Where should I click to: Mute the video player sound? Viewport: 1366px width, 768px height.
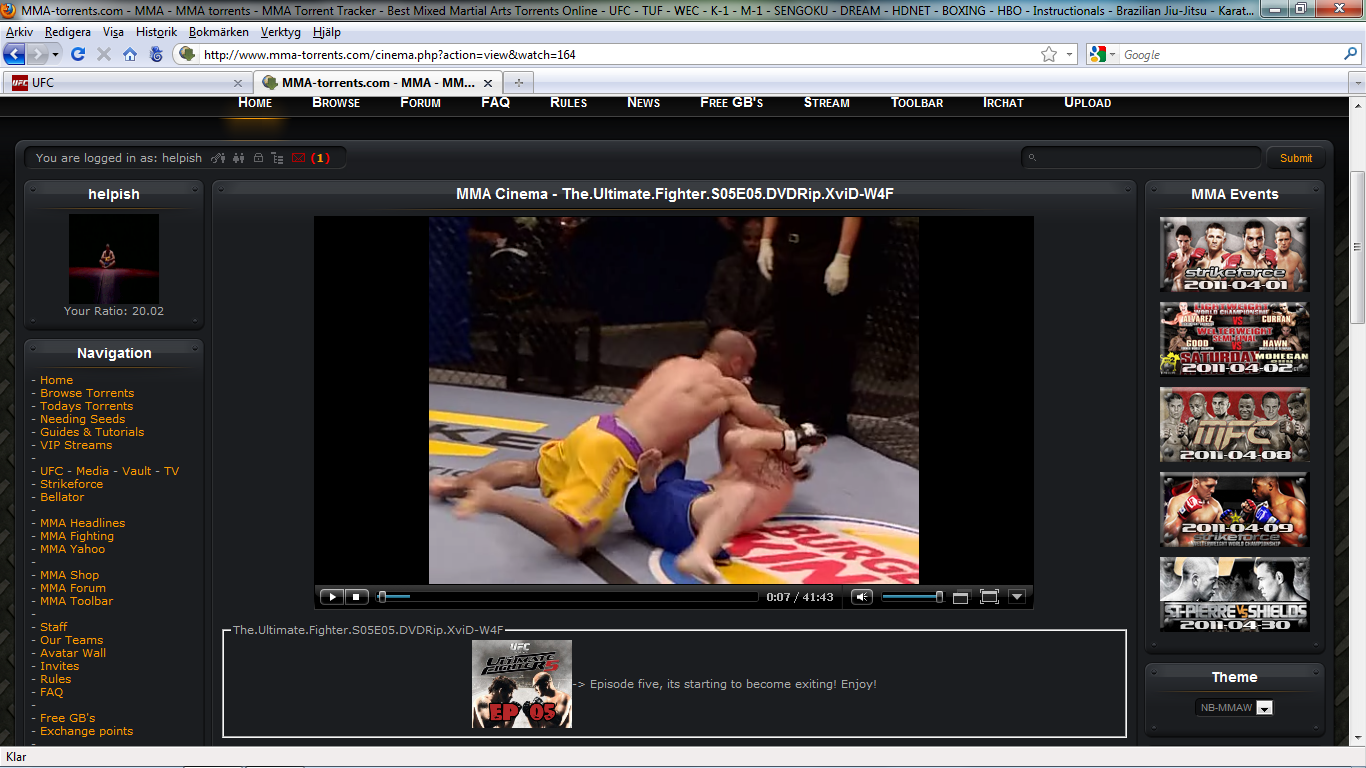(x=862, y=597)
